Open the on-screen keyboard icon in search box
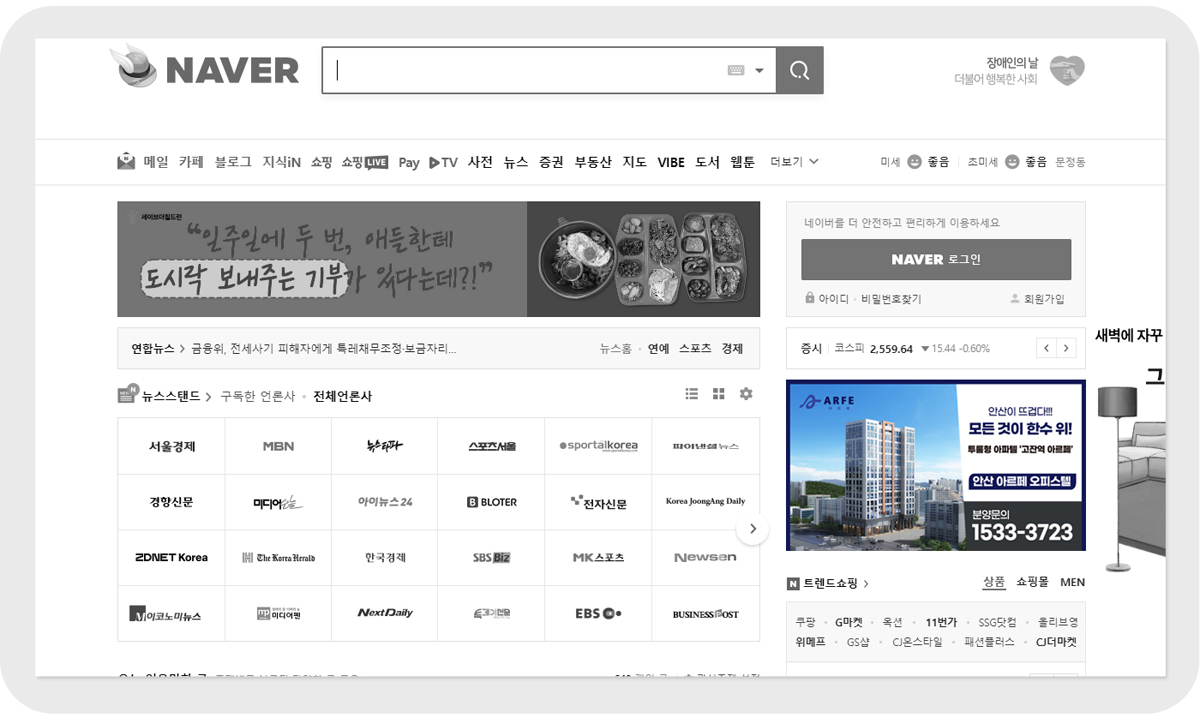Viewport: 1200px width, 724px height. [736, 70]
